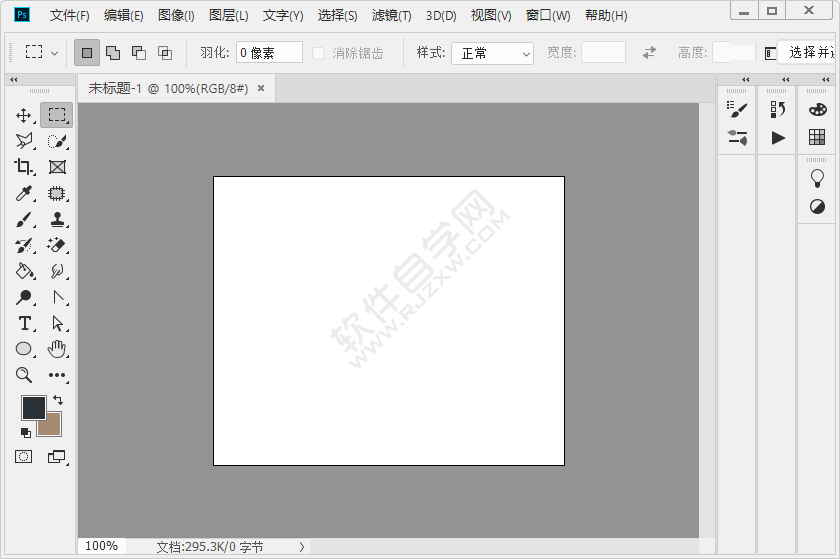This screenshot has width=840, height=559.
Task: Open the History panel icon
Action: click(x=778, y=109)
